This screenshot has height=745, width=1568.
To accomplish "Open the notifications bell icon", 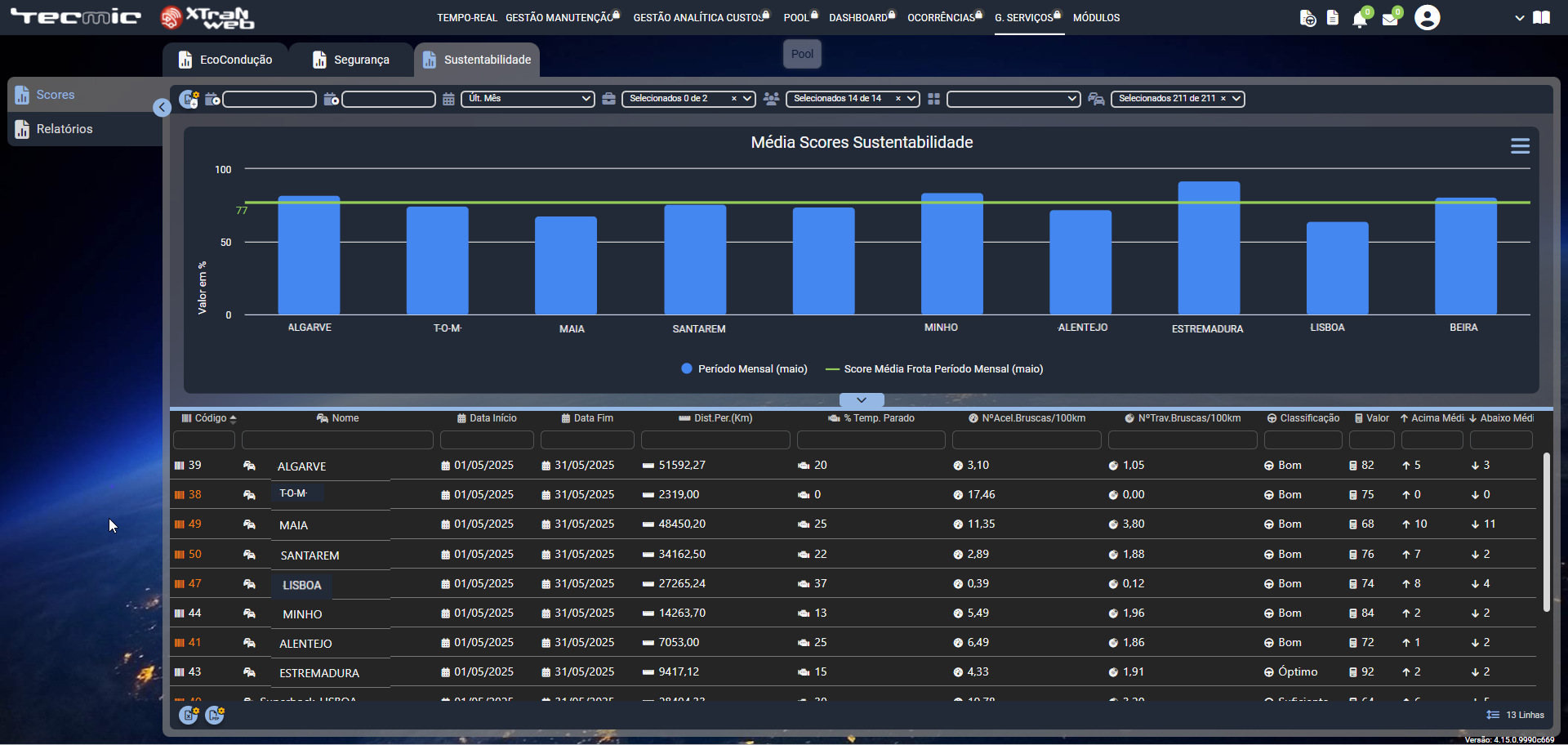I will 1360,19.
